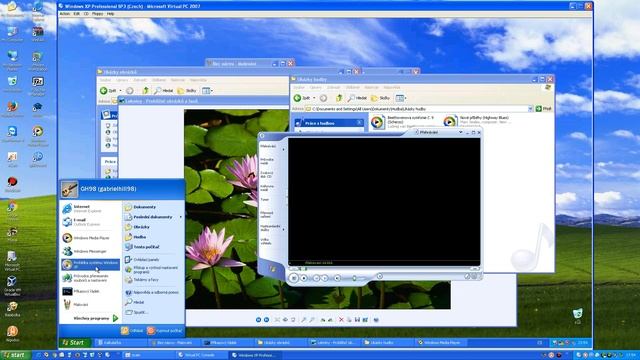Open Hledat search in the Start menu
Image resolution: width=640 pixels, height=360 pixels.
click(153, 302)
